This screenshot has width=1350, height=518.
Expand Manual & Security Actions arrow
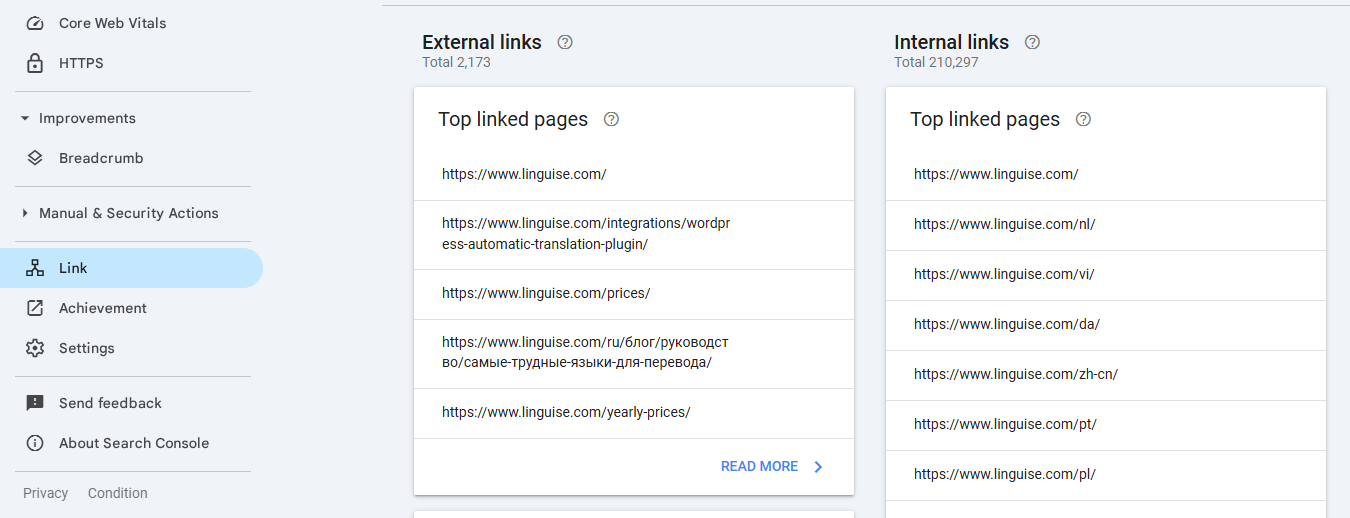coord(25,213)
